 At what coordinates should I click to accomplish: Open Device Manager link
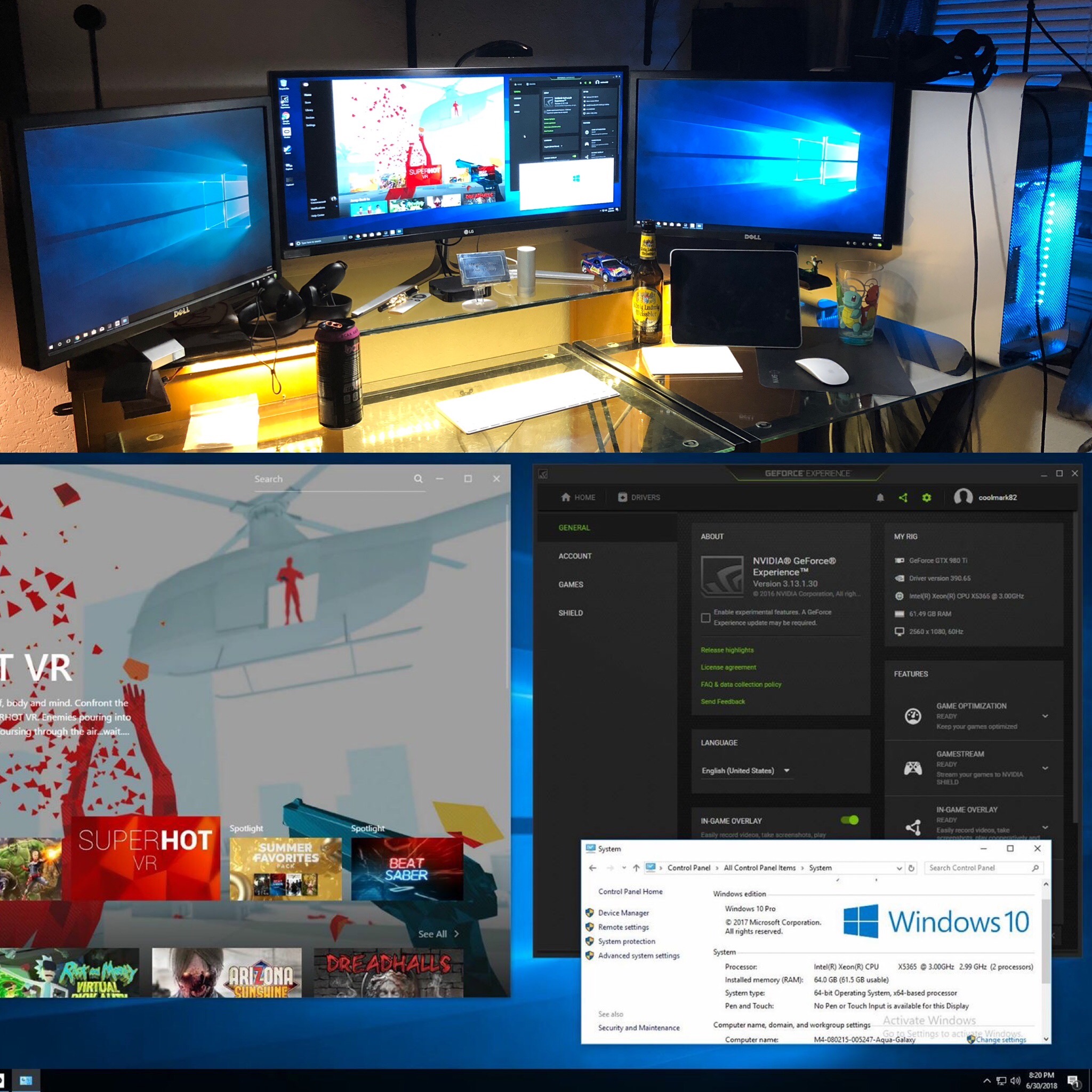[623, 913]
